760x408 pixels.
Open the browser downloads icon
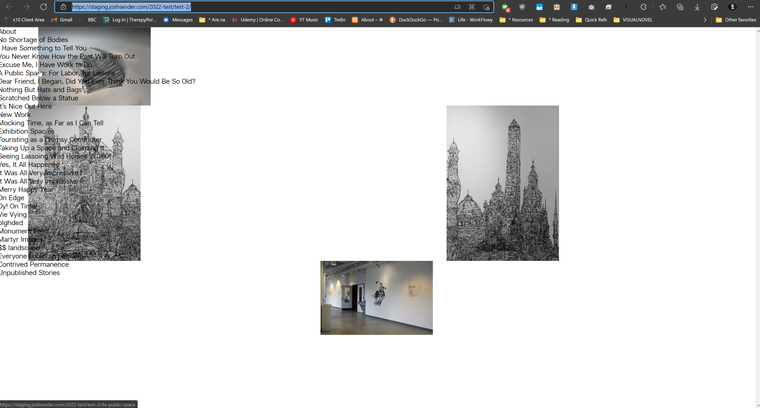click(698, 6)
